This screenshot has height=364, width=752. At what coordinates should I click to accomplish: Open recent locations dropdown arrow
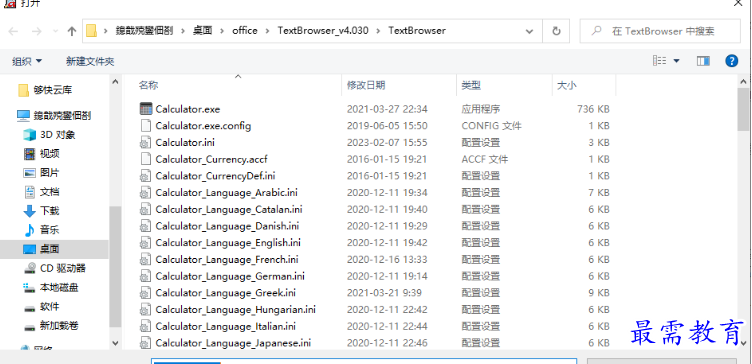[55, 31]
